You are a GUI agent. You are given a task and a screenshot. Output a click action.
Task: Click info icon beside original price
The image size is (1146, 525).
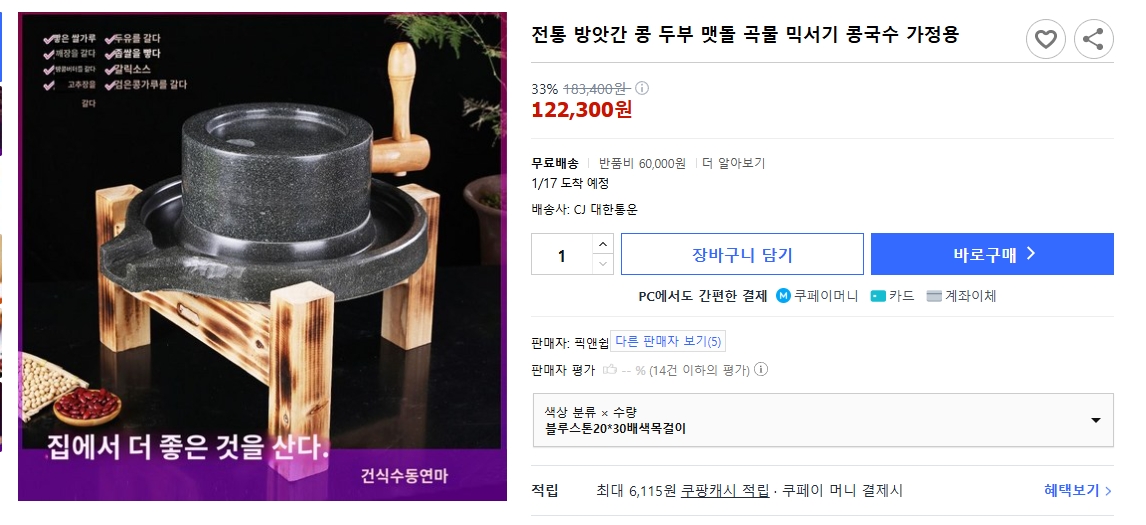point(643,88)
